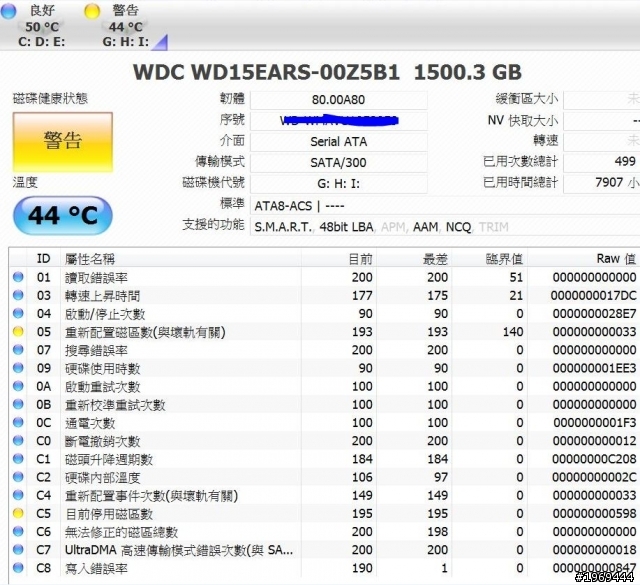
Task: Select attribute row 斷電撤銷次數
Action: (324, 440)
